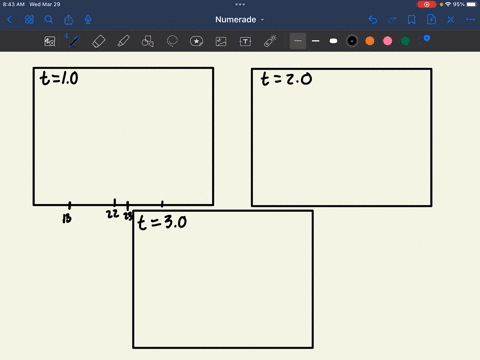Tap the t=2.0 handwritten label
This screenshot has width=480, height=360.
(286, 79)
